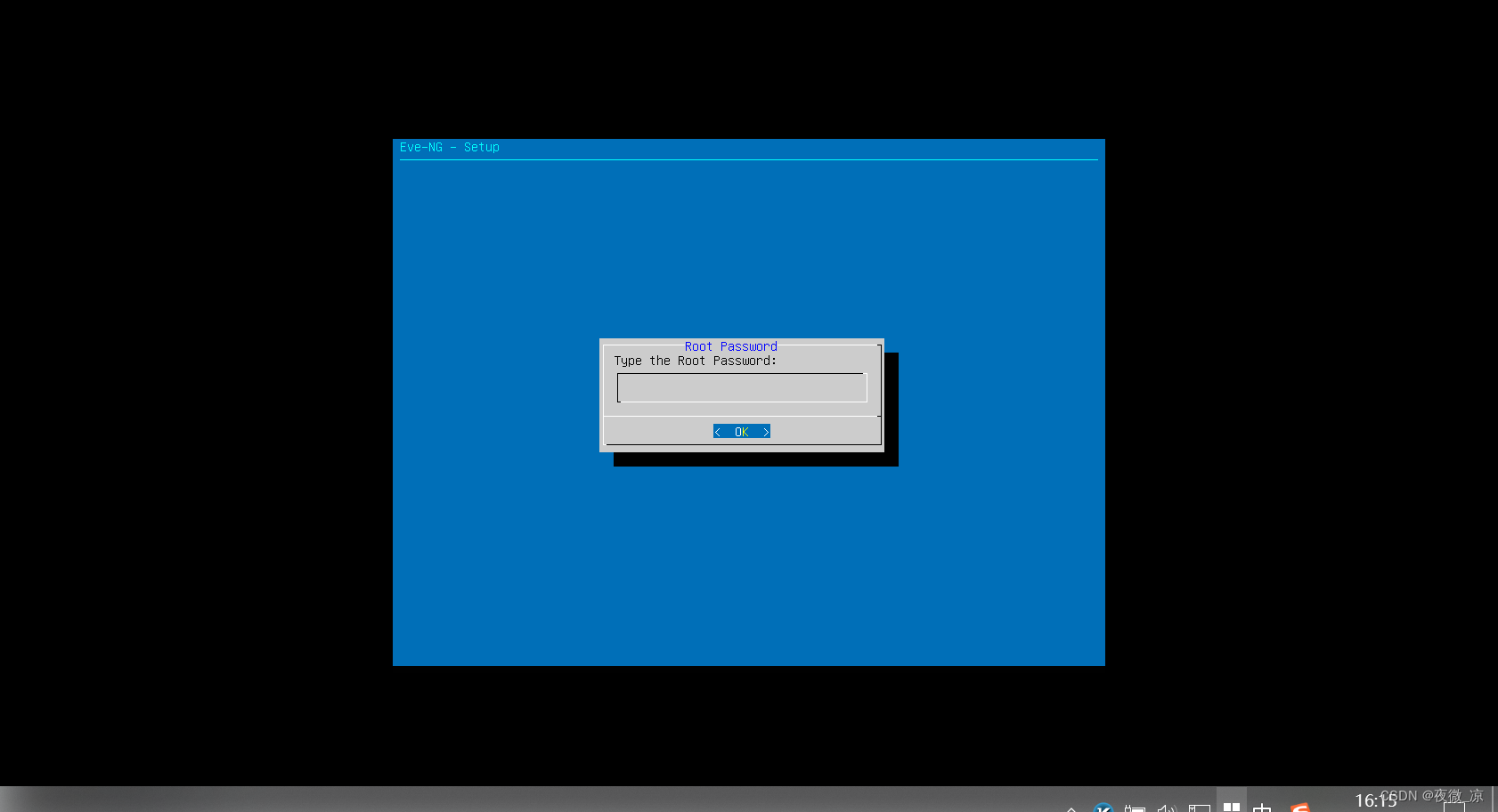The width and height of the screenshot is (1498, 812).
Task: Focus the Root Password input field
Action: 742,388
